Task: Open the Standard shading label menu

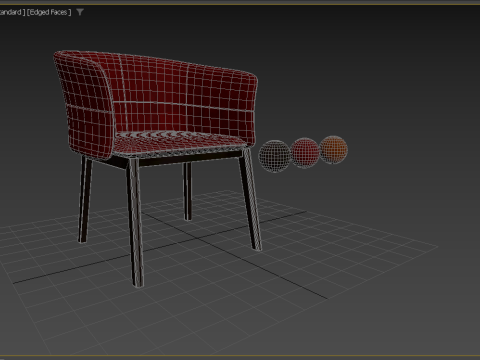Action: (x=12, y=12)
